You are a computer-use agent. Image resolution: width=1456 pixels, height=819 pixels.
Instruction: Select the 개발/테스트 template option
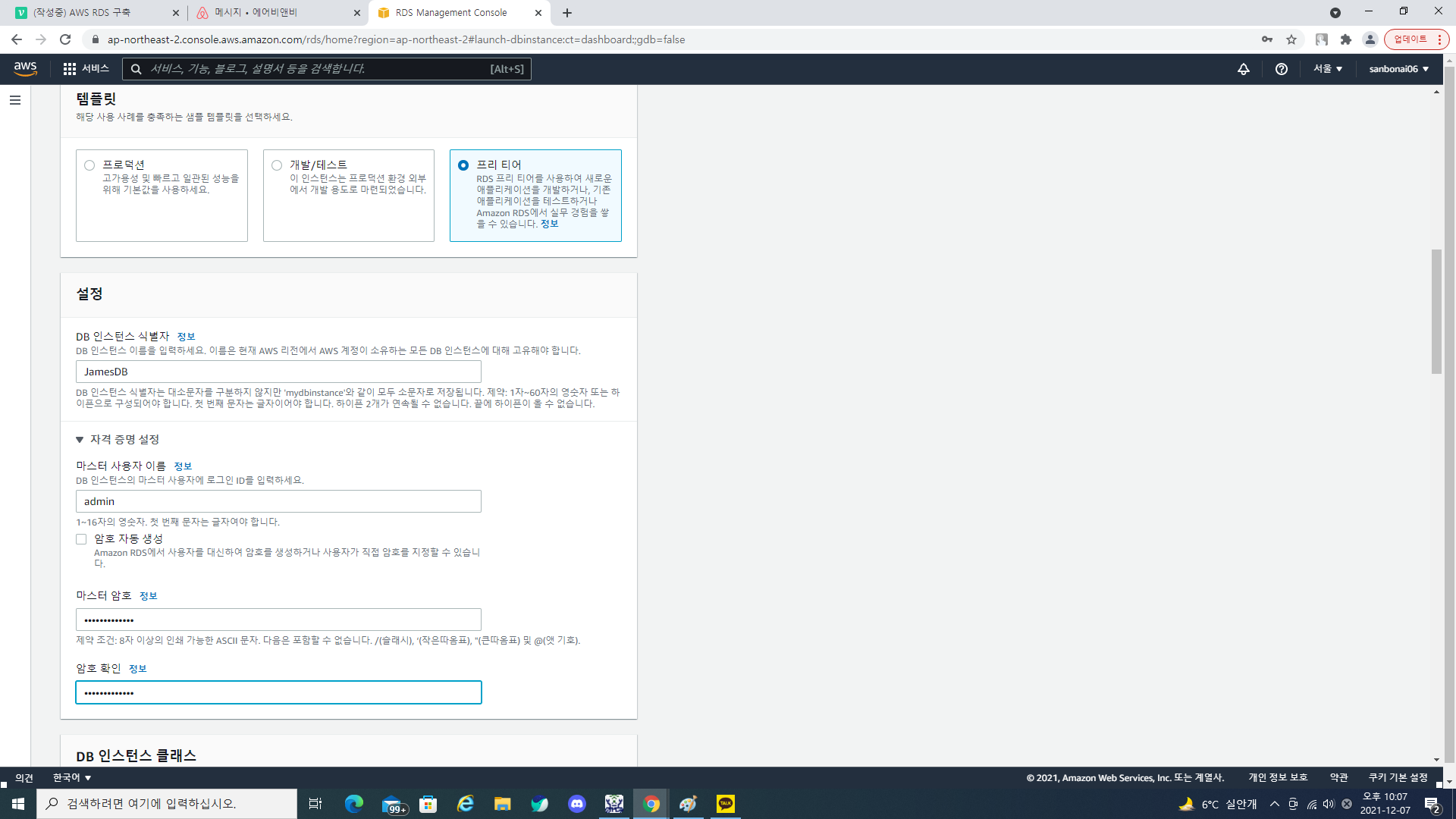[x=277, y=165]
